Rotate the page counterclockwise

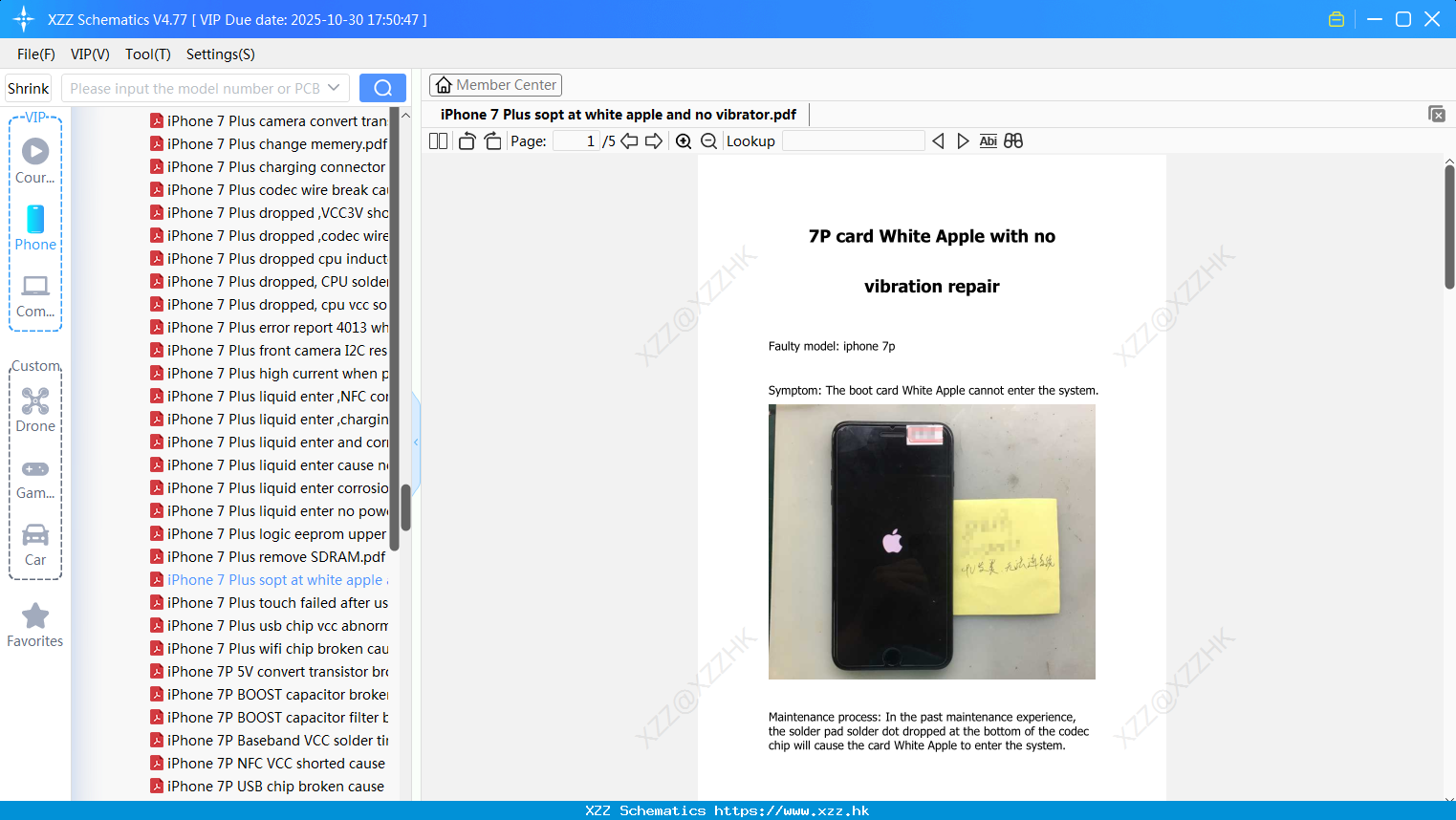[x=467, y=141]
